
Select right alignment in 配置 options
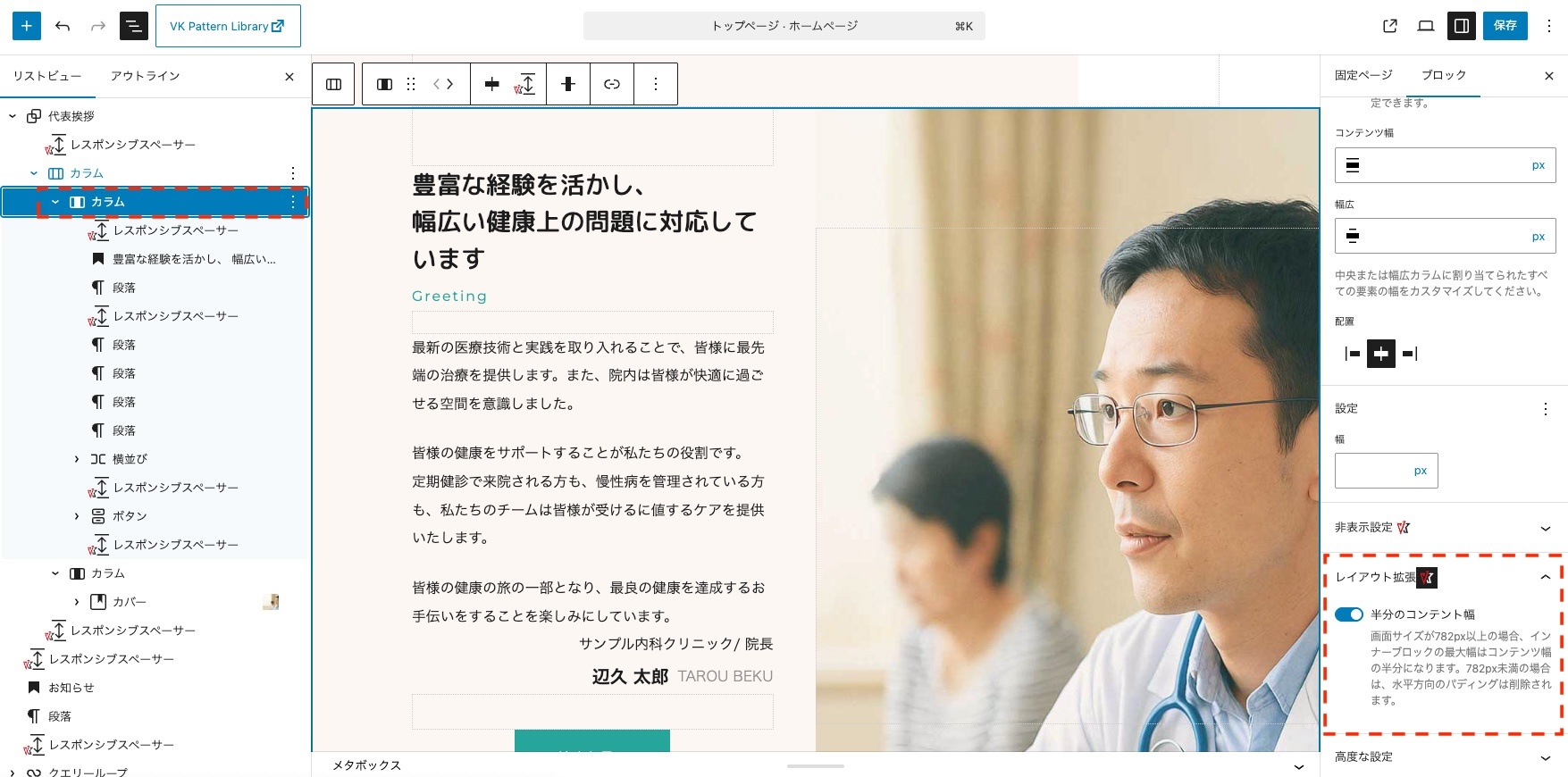coord(1410,354)
